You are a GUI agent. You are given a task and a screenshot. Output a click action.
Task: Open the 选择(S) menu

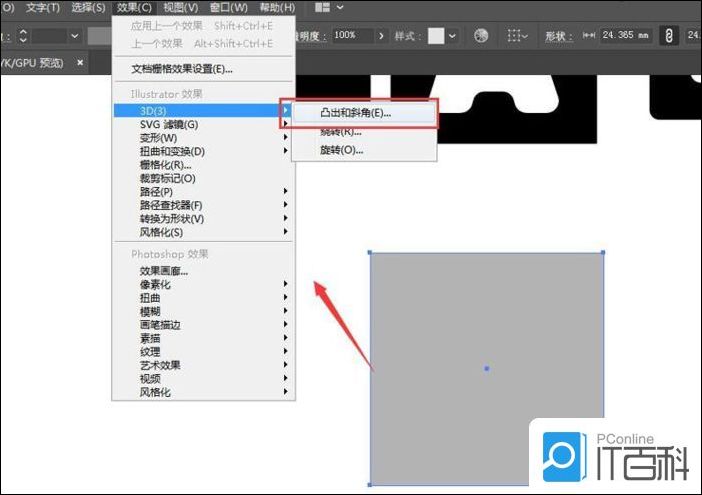(x=88, y=8)
